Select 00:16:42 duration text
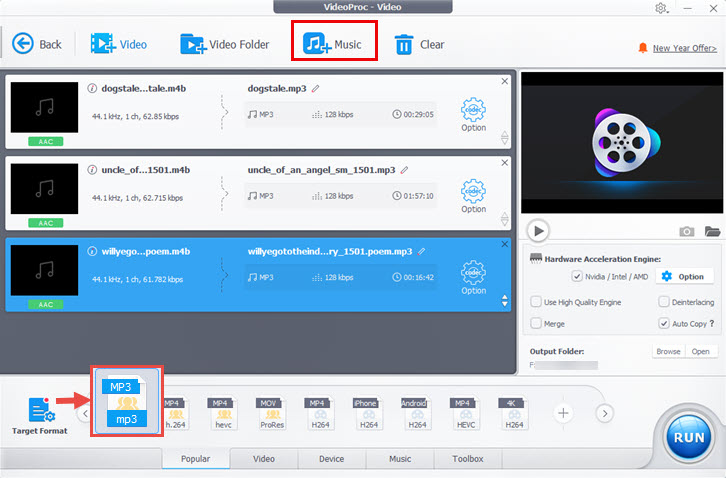The width and height of the screenshot is (726, 478). [418, 277]
